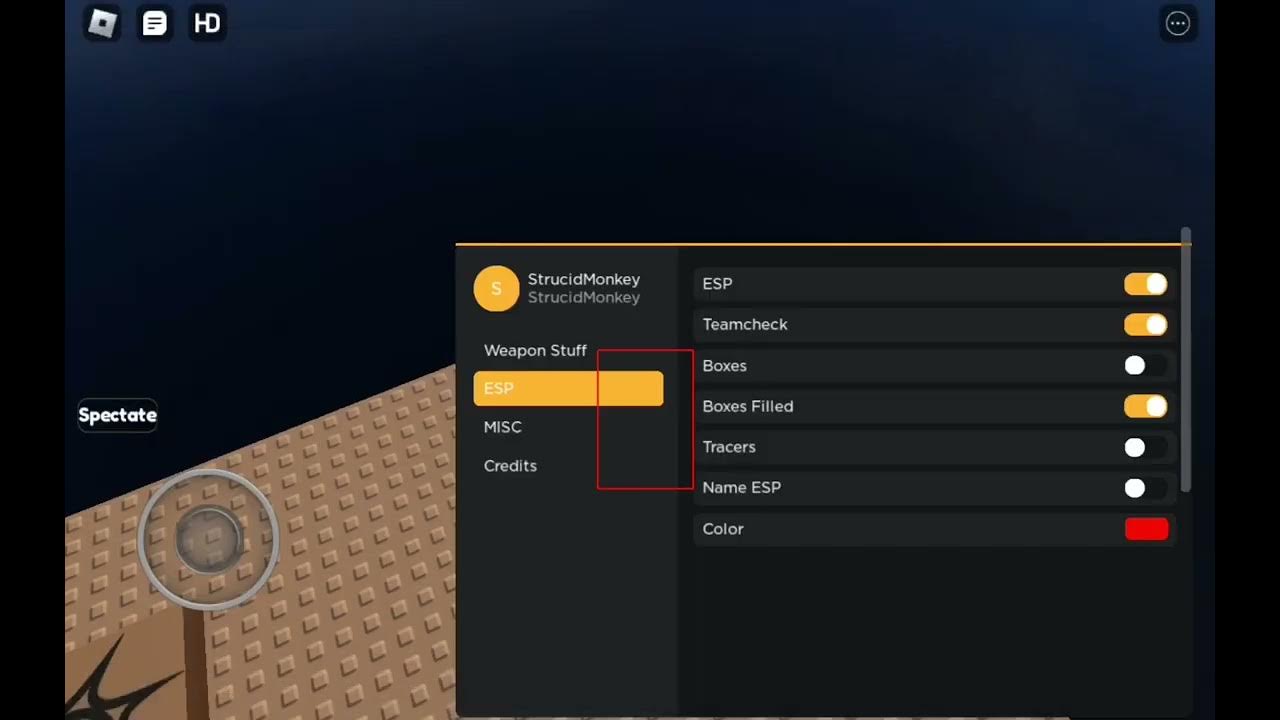Enable the Tracers toggle

(1145, 448)
